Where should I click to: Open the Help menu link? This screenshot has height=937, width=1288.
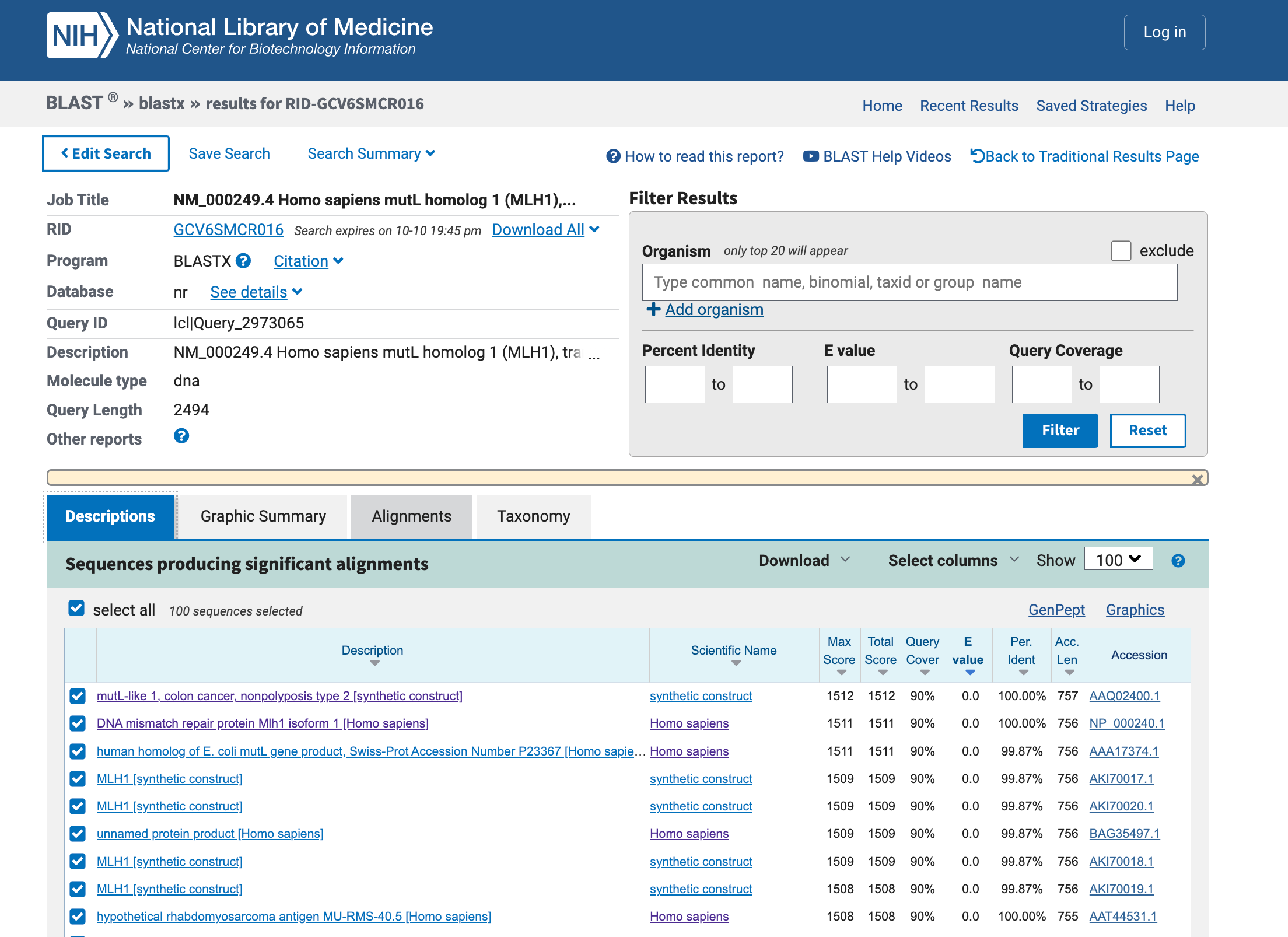tap(1179, 106)
